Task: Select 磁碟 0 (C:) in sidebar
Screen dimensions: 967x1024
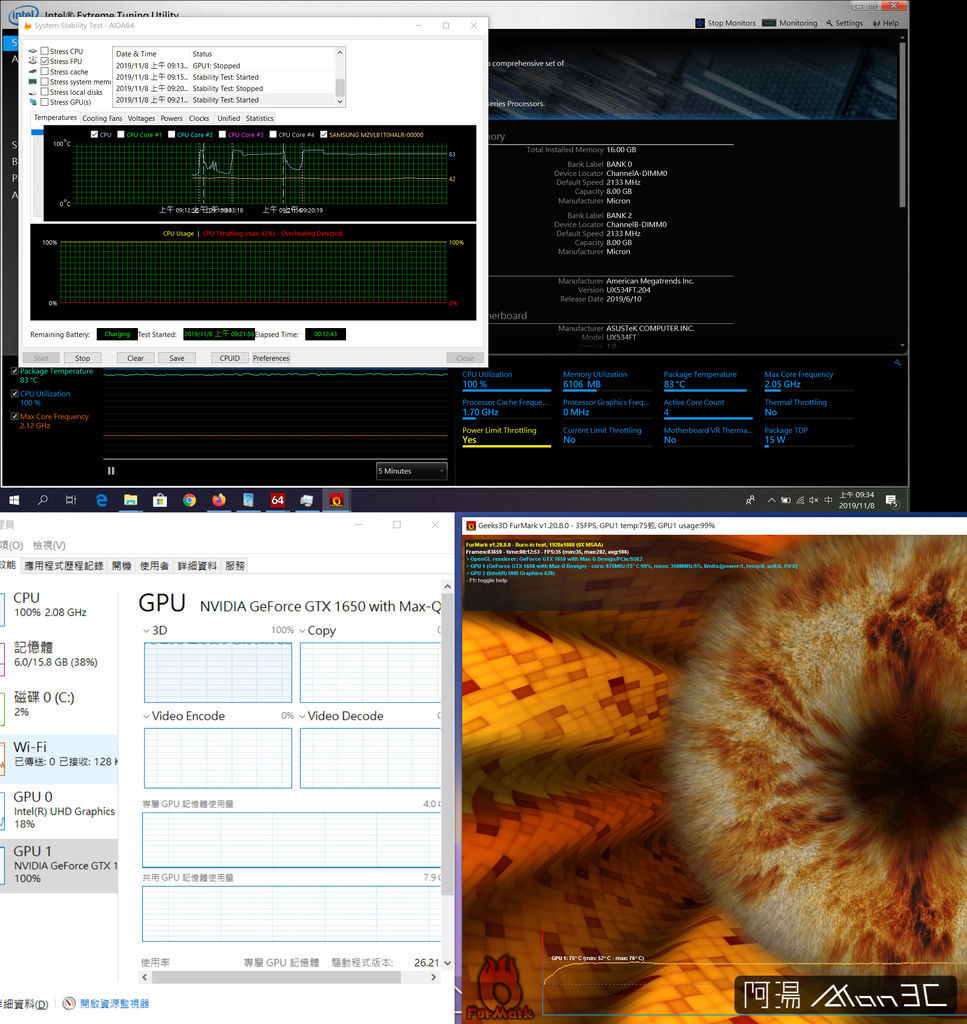Action: 59,705
